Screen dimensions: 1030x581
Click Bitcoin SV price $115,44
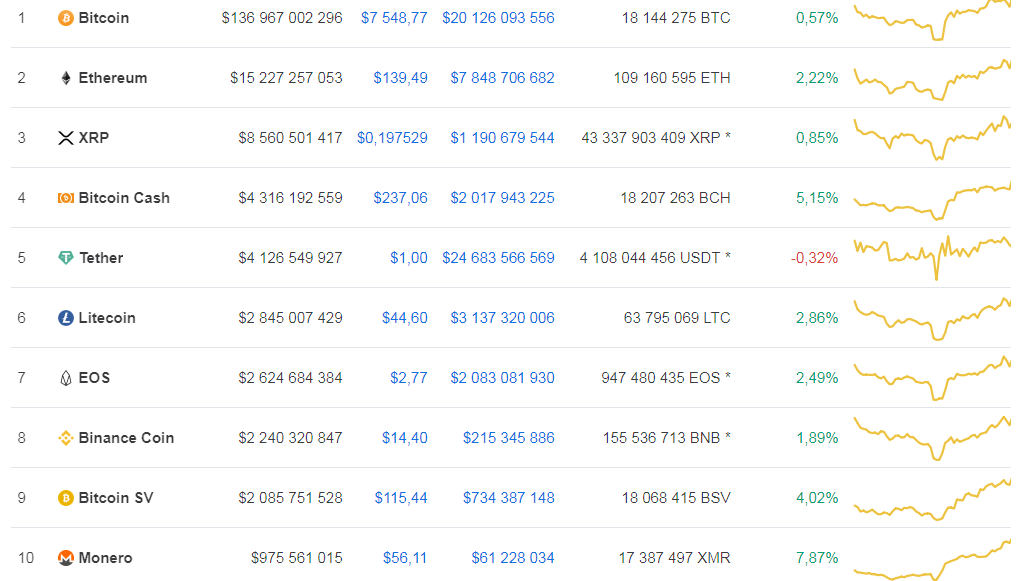coord(401,498)
